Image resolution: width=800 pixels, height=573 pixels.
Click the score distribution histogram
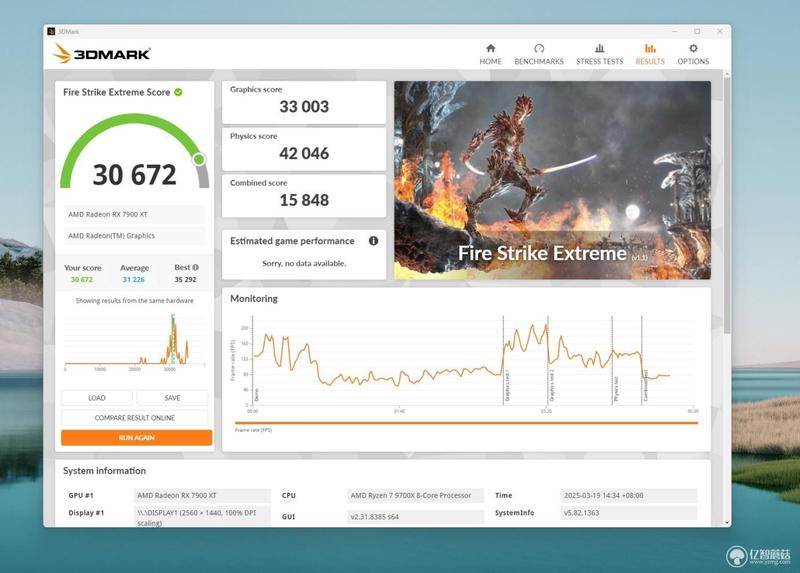(135, 341)
